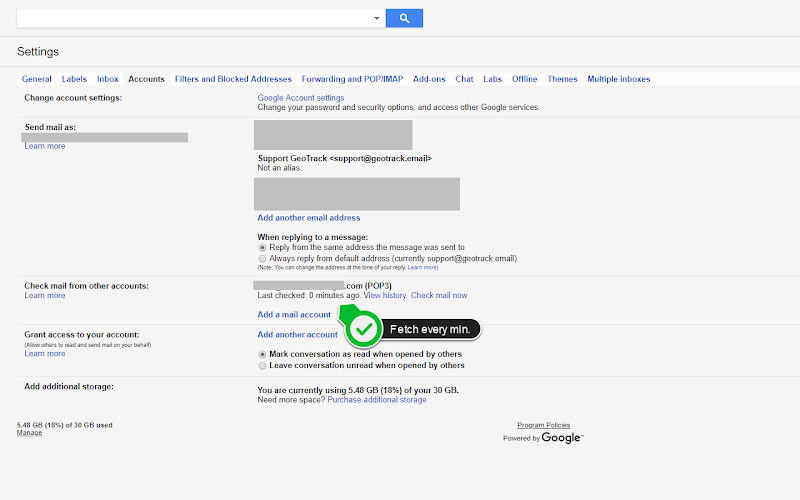This screenshot has width=800, height=500.
Task: Open Program Policies link
Action: click(x=543, y=425)
